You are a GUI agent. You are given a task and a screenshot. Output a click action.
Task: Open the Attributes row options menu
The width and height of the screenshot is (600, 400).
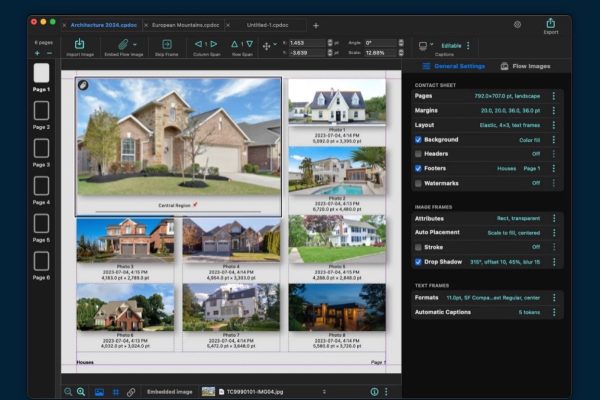554,219
